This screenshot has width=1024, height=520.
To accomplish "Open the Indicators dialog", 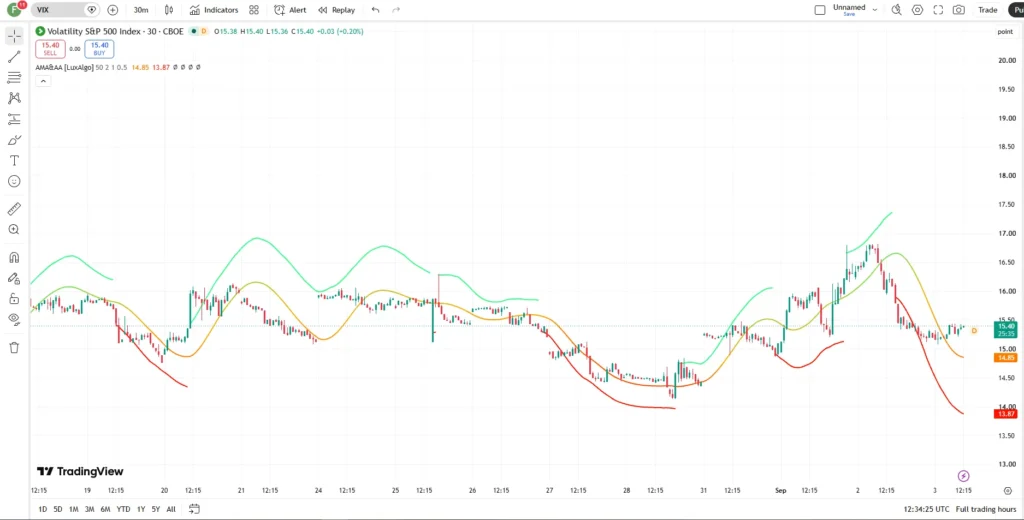I will coord(214,10).
